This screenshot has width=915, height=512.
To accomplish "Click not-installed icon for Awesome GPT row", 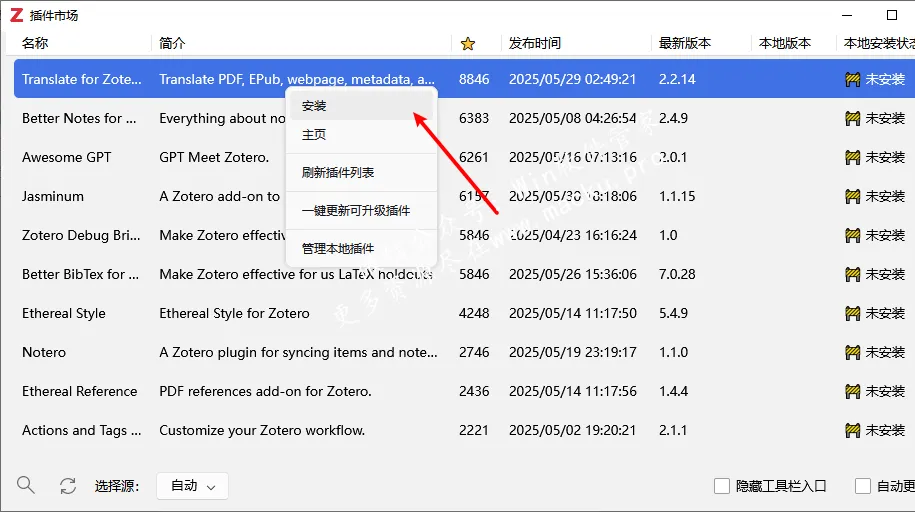I will point(853,158).
